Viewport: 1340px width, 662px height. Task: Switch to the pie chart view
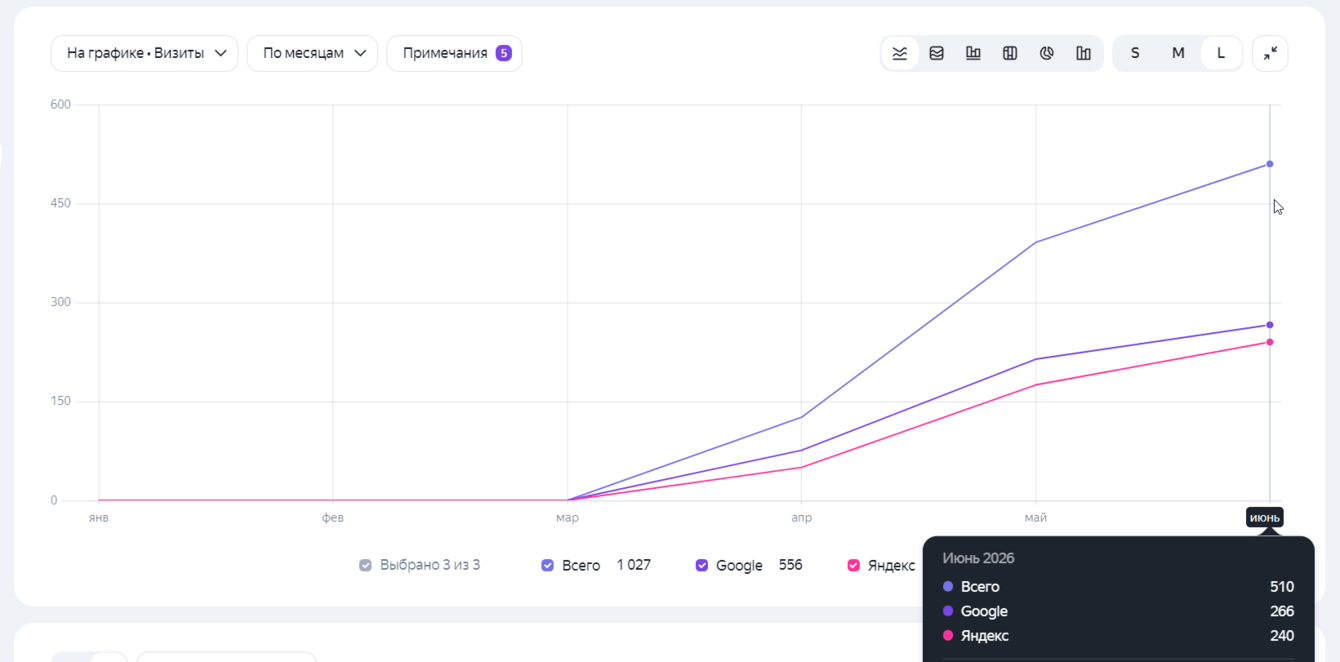(x=1047, y=53)
